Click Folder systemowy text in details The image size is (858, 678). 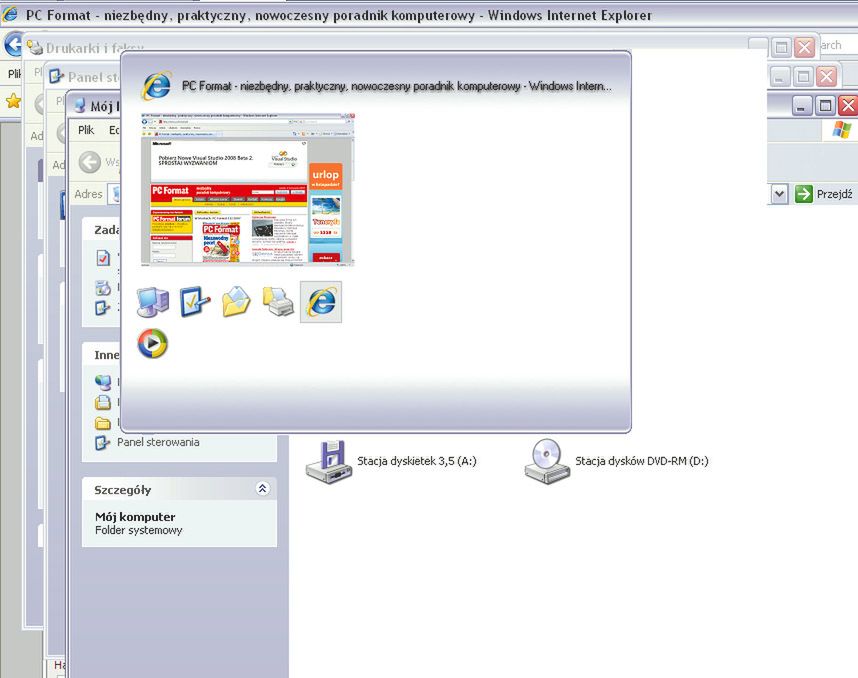(x=138, y=530)
